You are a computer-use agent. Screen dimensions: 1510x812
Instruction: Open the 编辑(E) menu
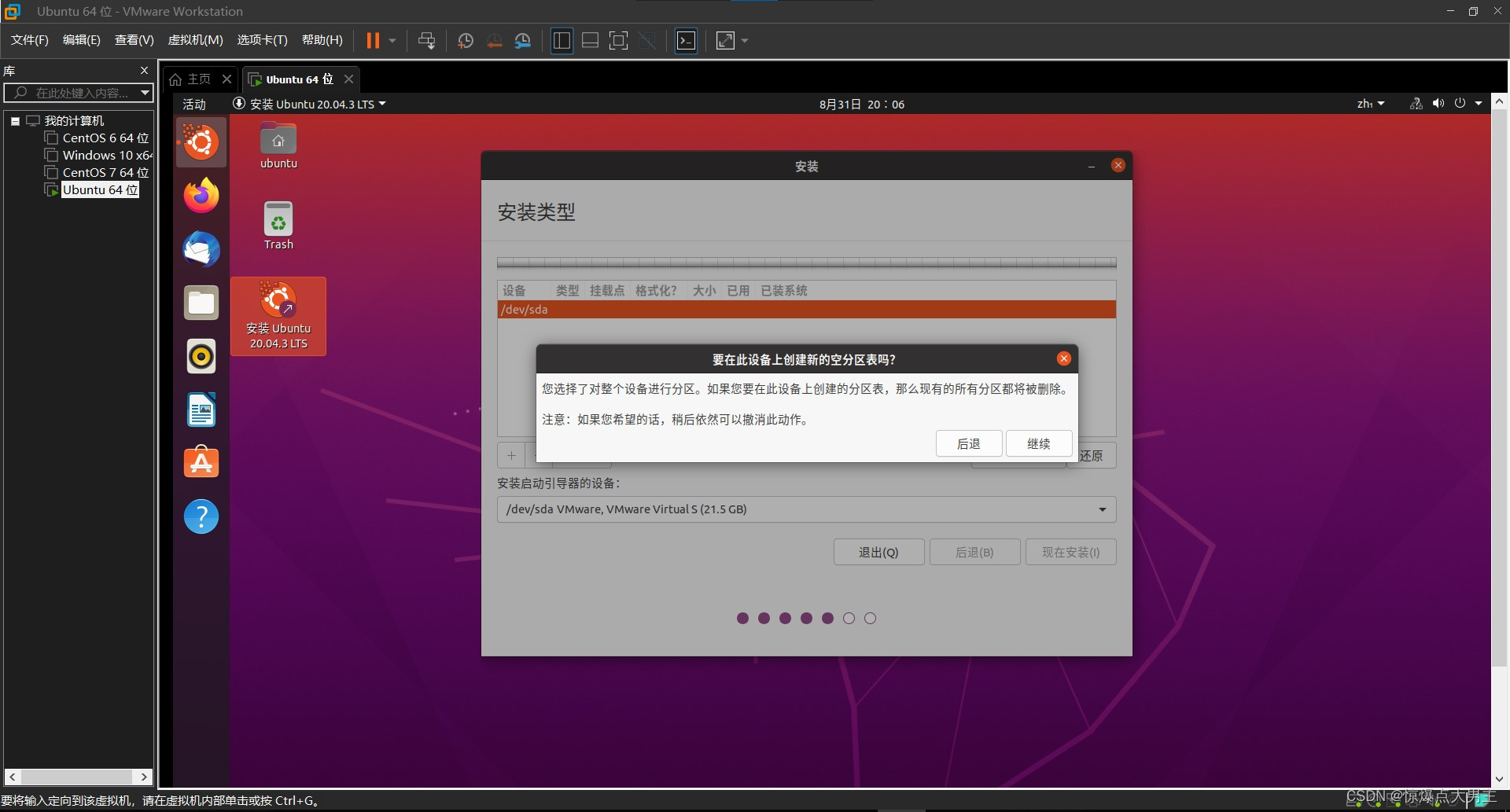[x=82, y=40]
